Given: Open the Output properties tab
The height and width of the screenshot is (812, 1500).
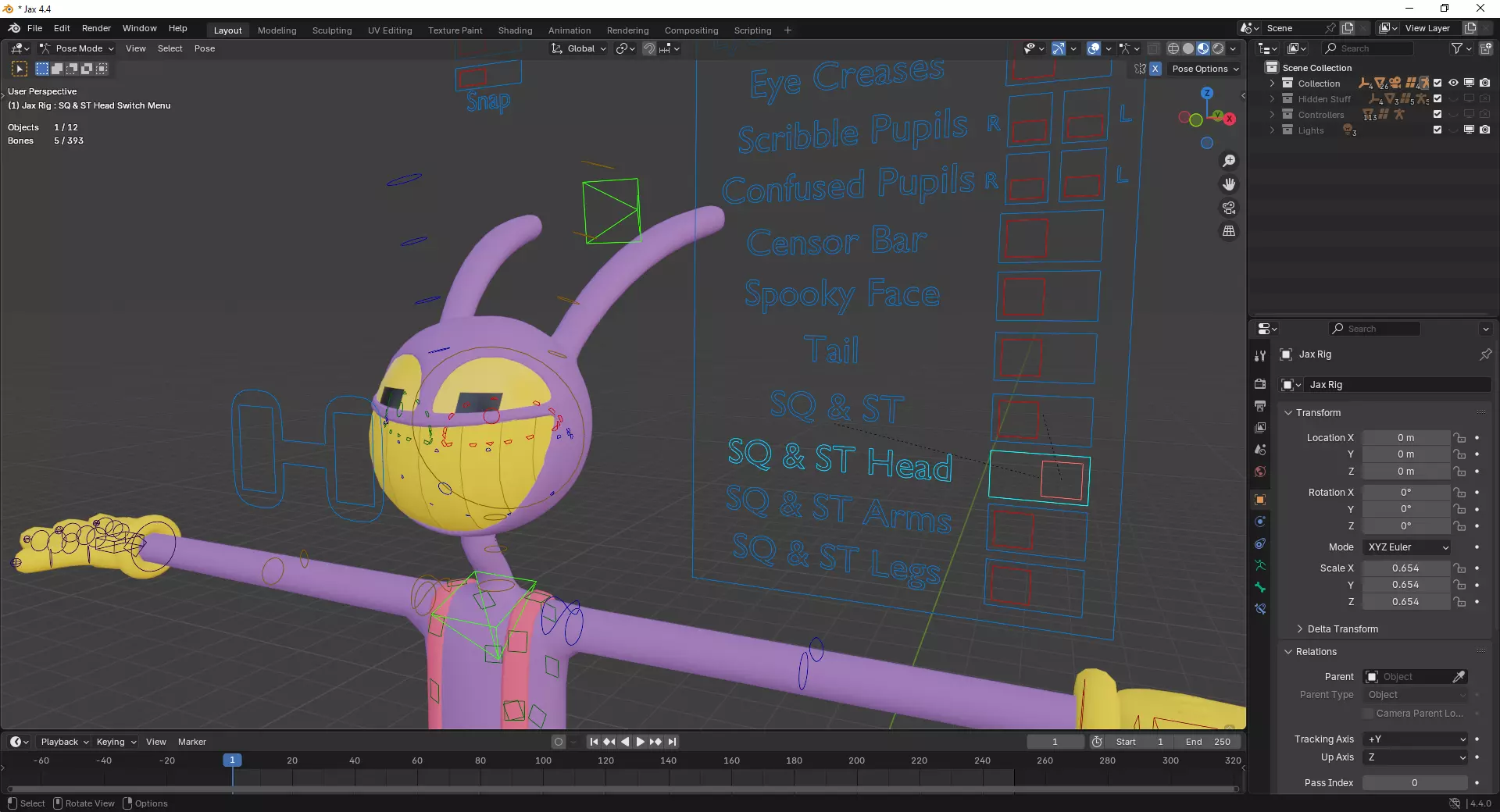Looking at the screenshot, I should coord(1260,406).
